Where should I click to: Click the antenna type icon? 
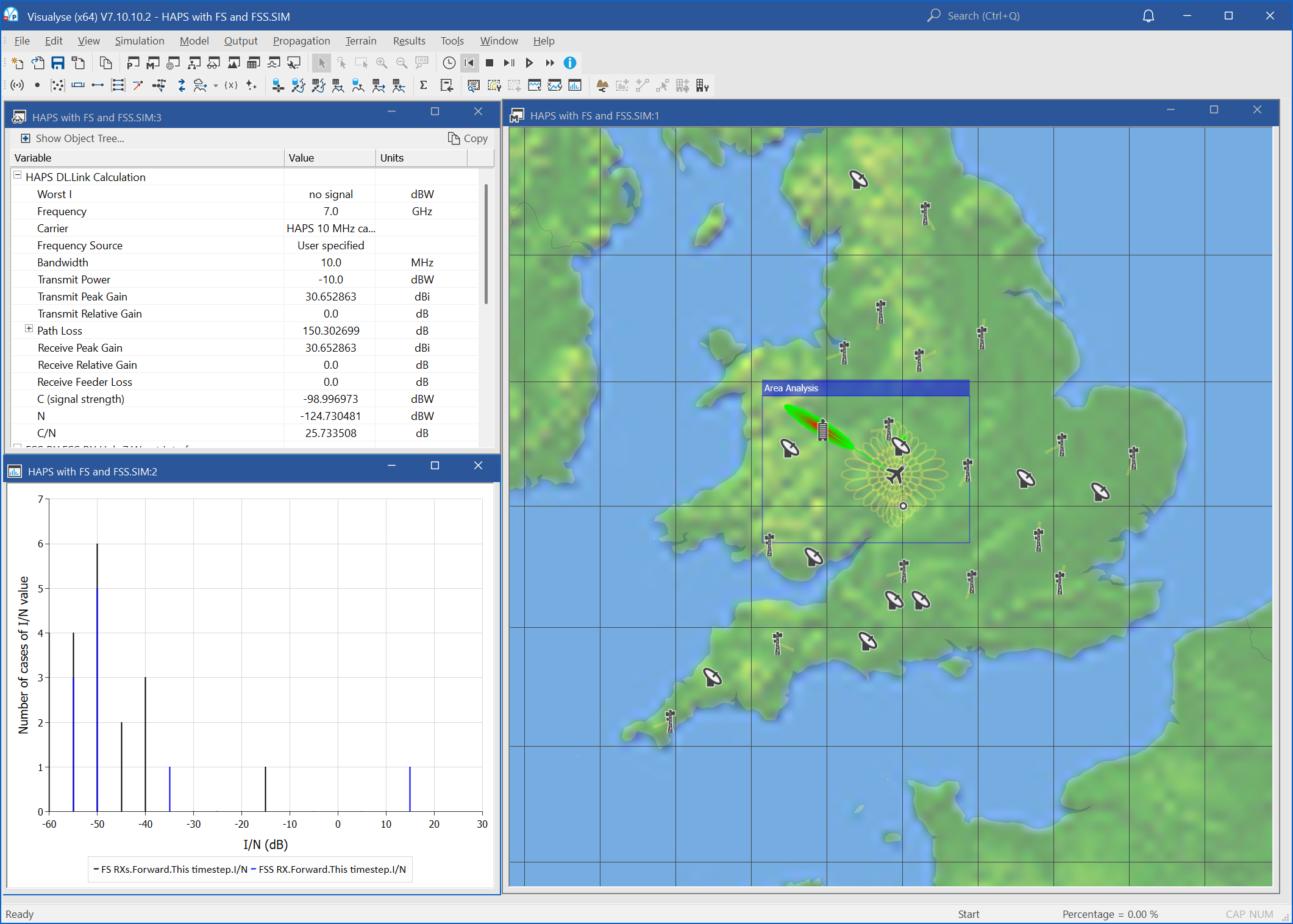coord(17,85)
